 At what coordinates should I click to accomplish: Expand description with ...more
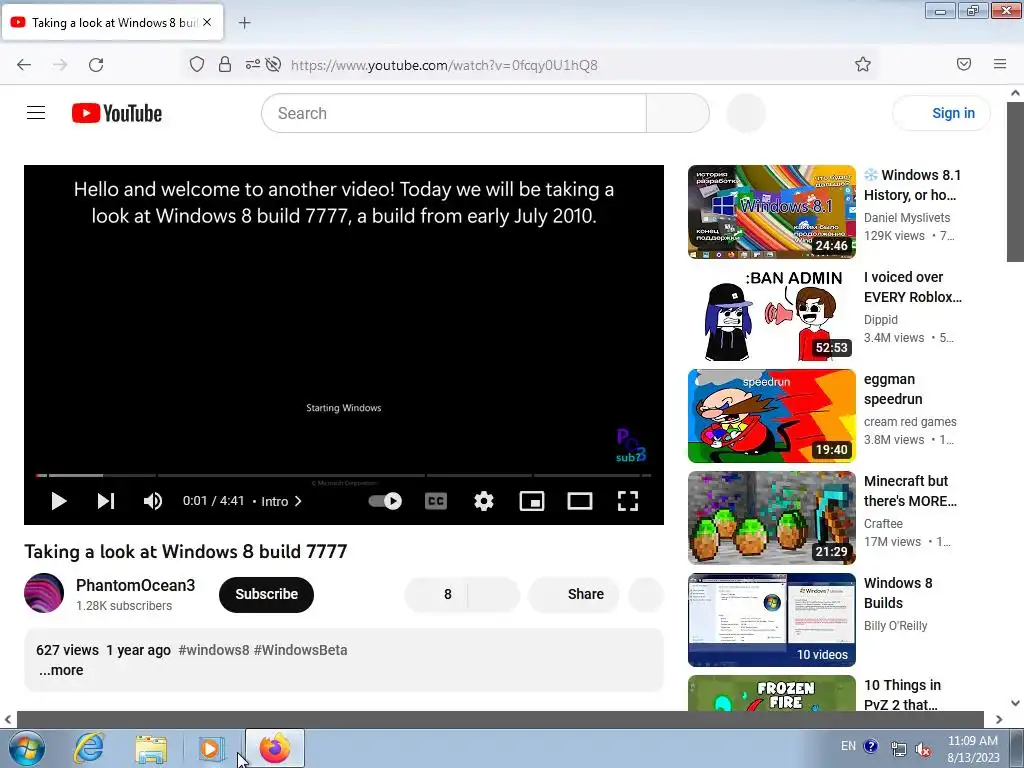[61, 670]
